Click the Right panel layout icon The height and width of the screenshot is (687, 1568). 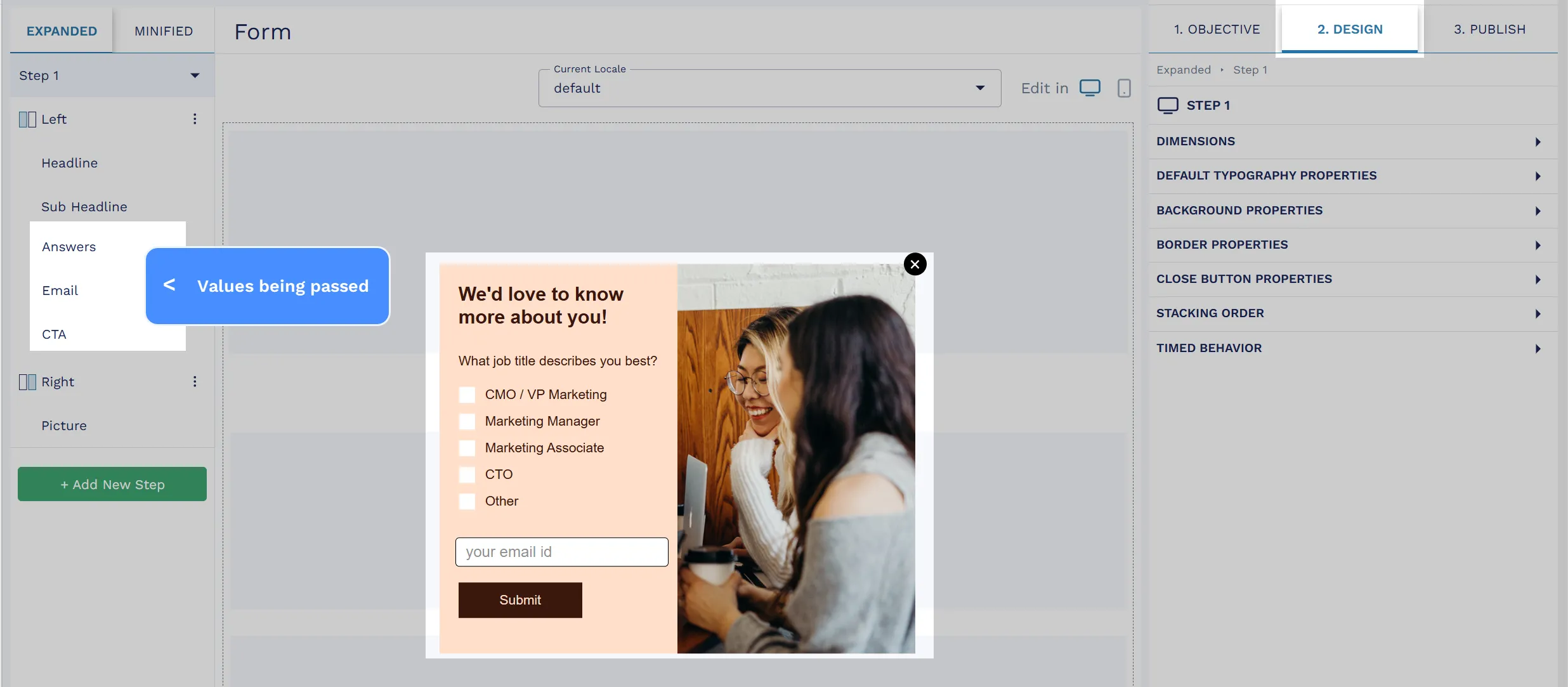tap(26, 382)
